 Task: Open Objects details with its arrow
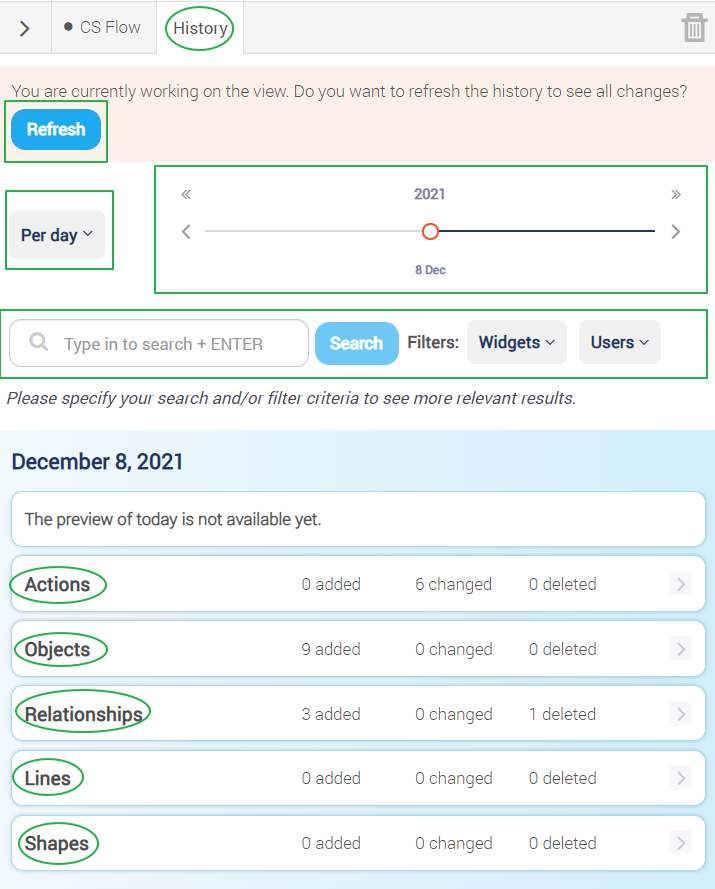(681, 649)
